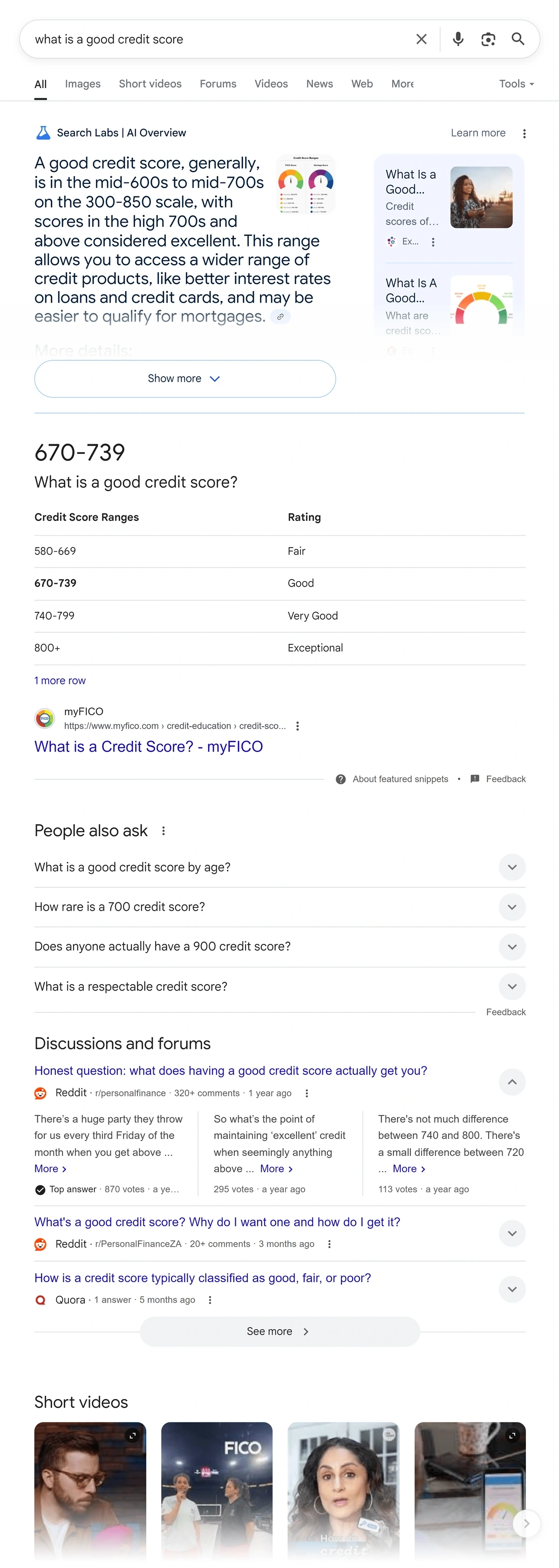
Task: Click People also ask Feedback link
Action: [505, 1012]
